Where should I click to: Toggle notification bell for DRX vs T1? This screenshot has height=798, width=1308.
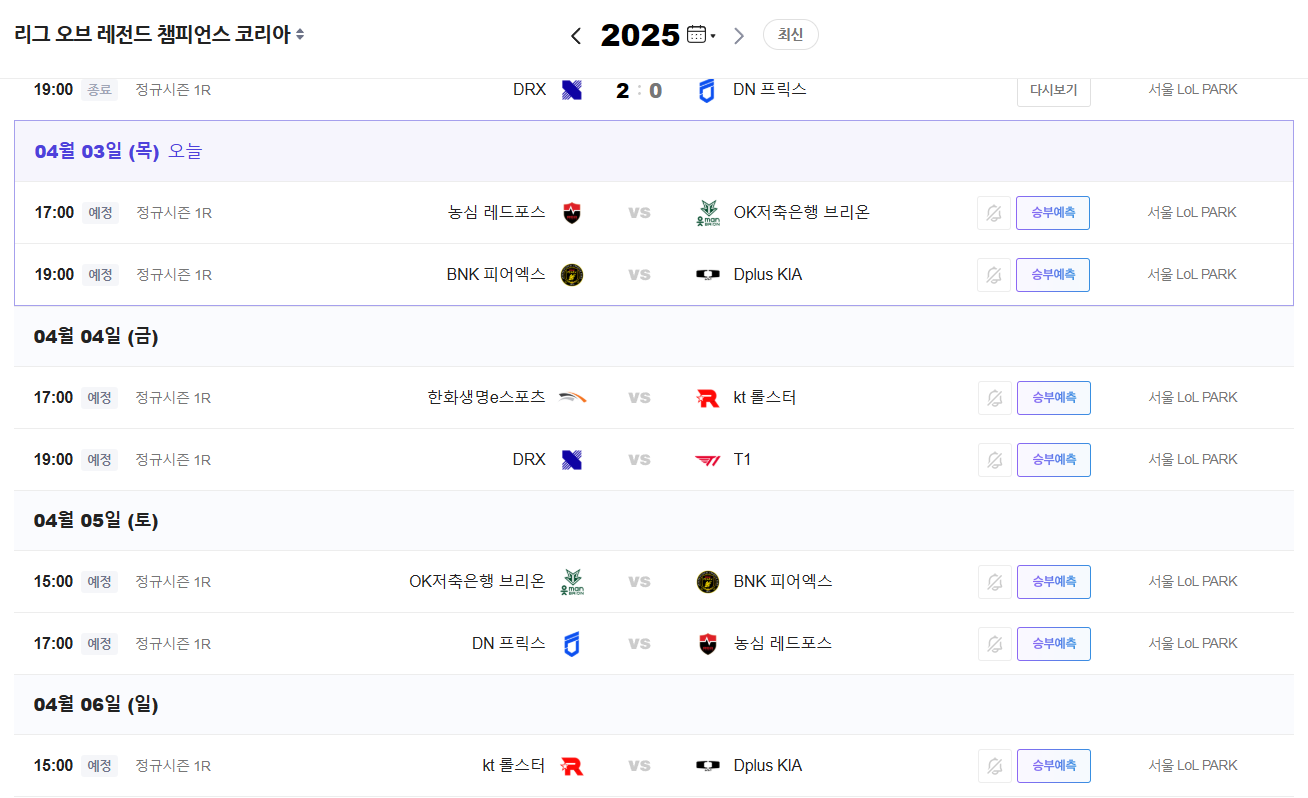995,460
